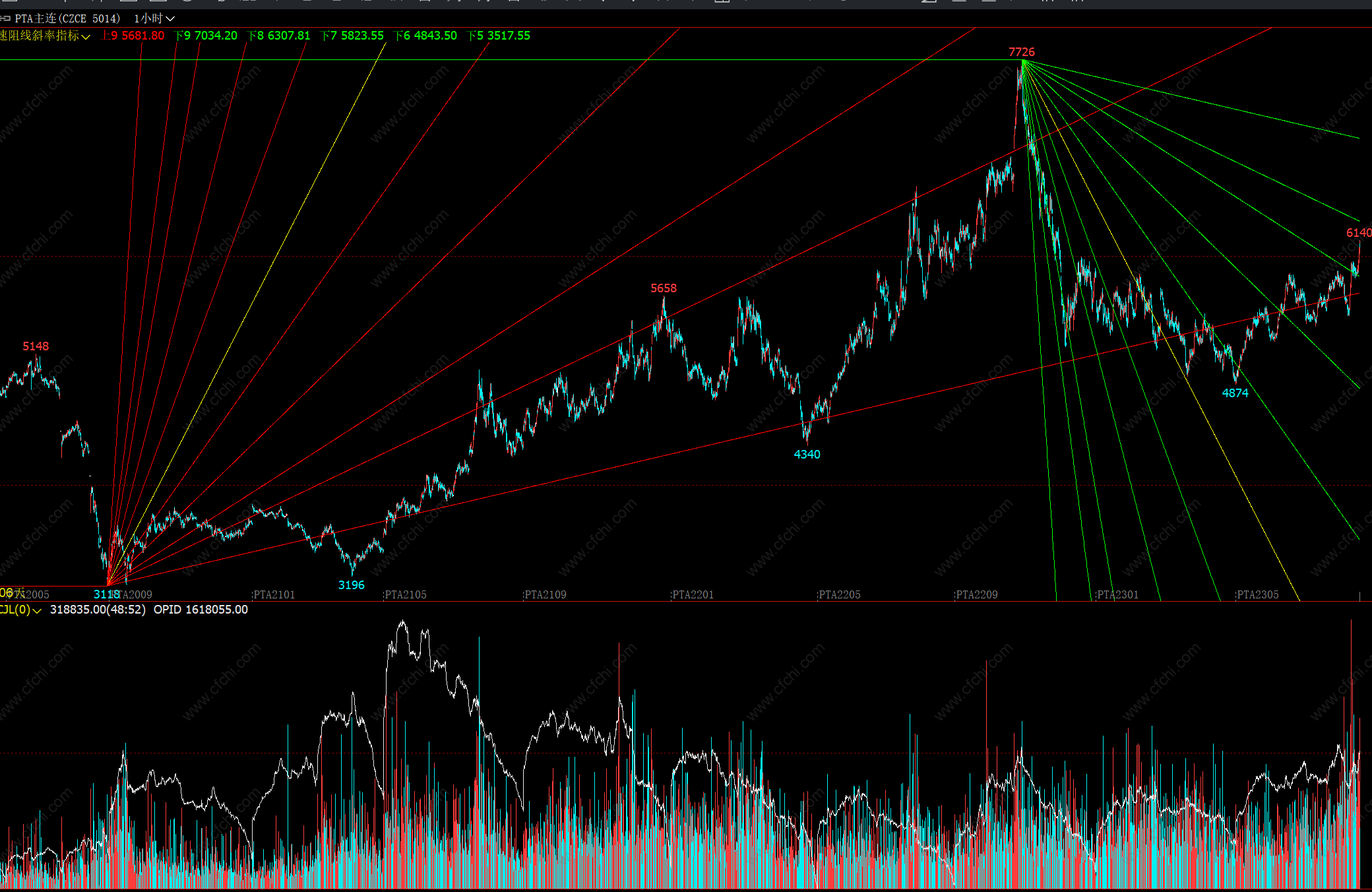Screen dimensions: 1372x892
Task: Select the 3196 low price label
Action: (x=351, y=585)
